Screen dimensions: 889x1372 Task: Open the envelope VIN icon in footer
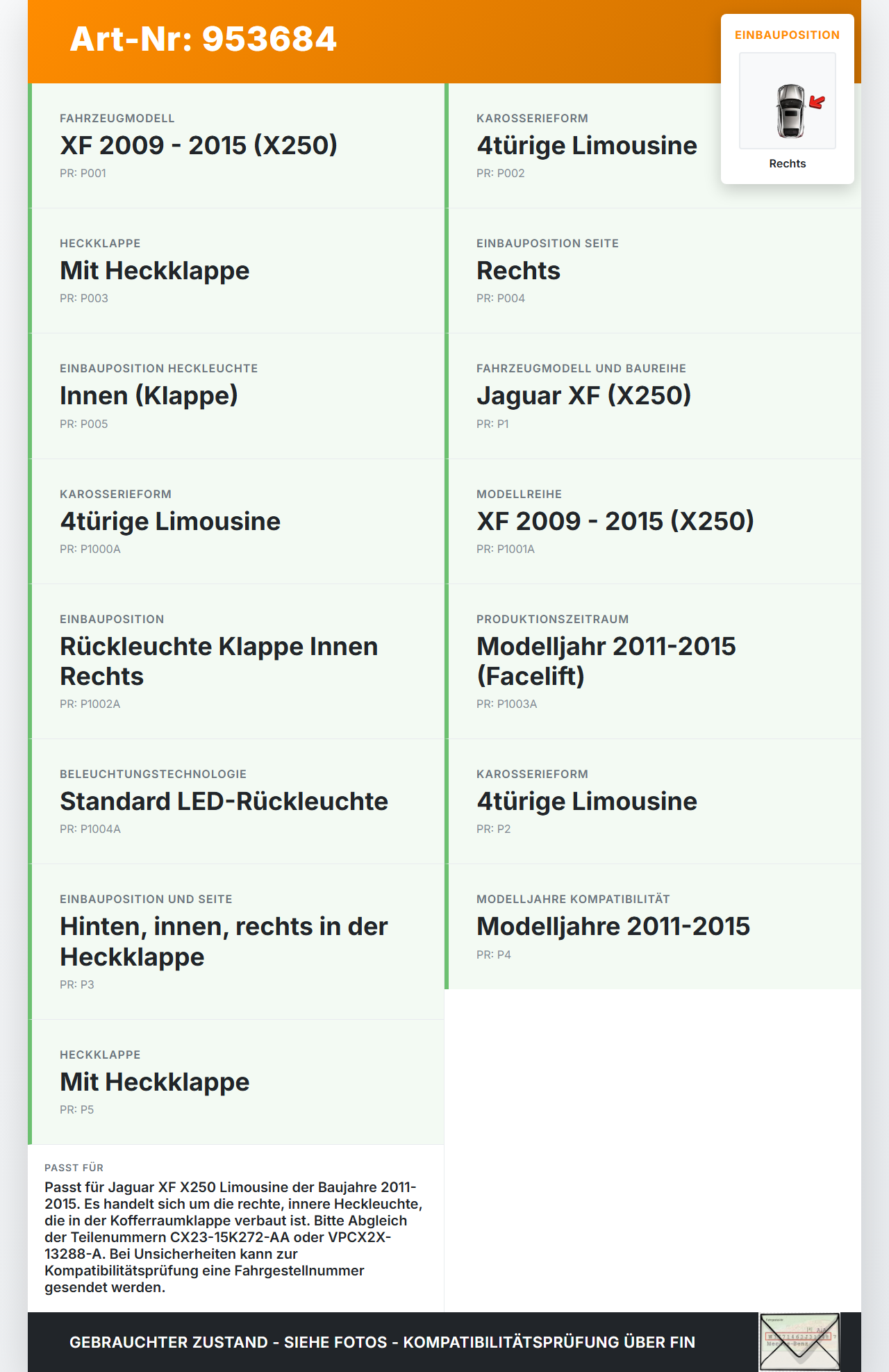point(799,1341)
